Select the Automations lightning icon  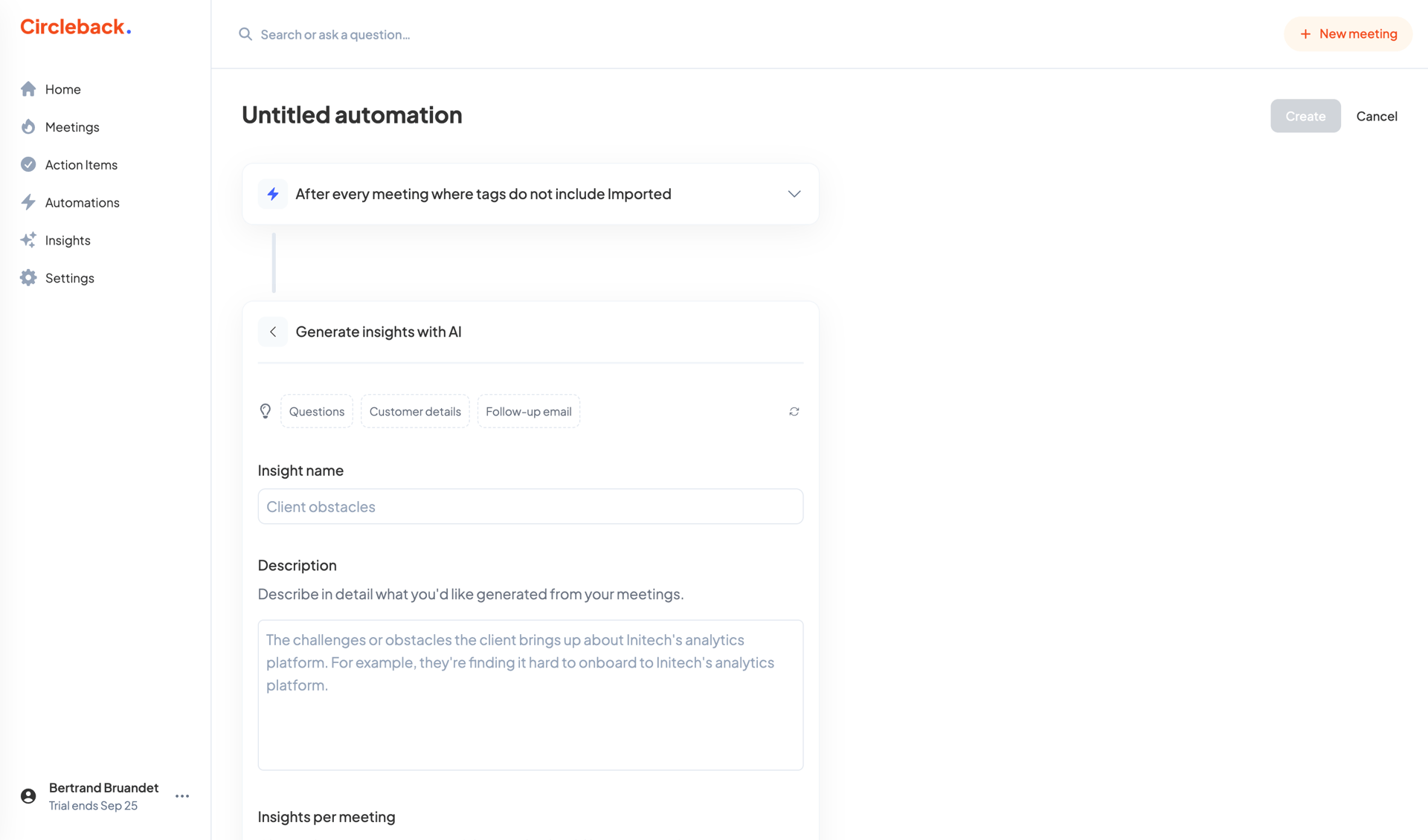(28, 202)
